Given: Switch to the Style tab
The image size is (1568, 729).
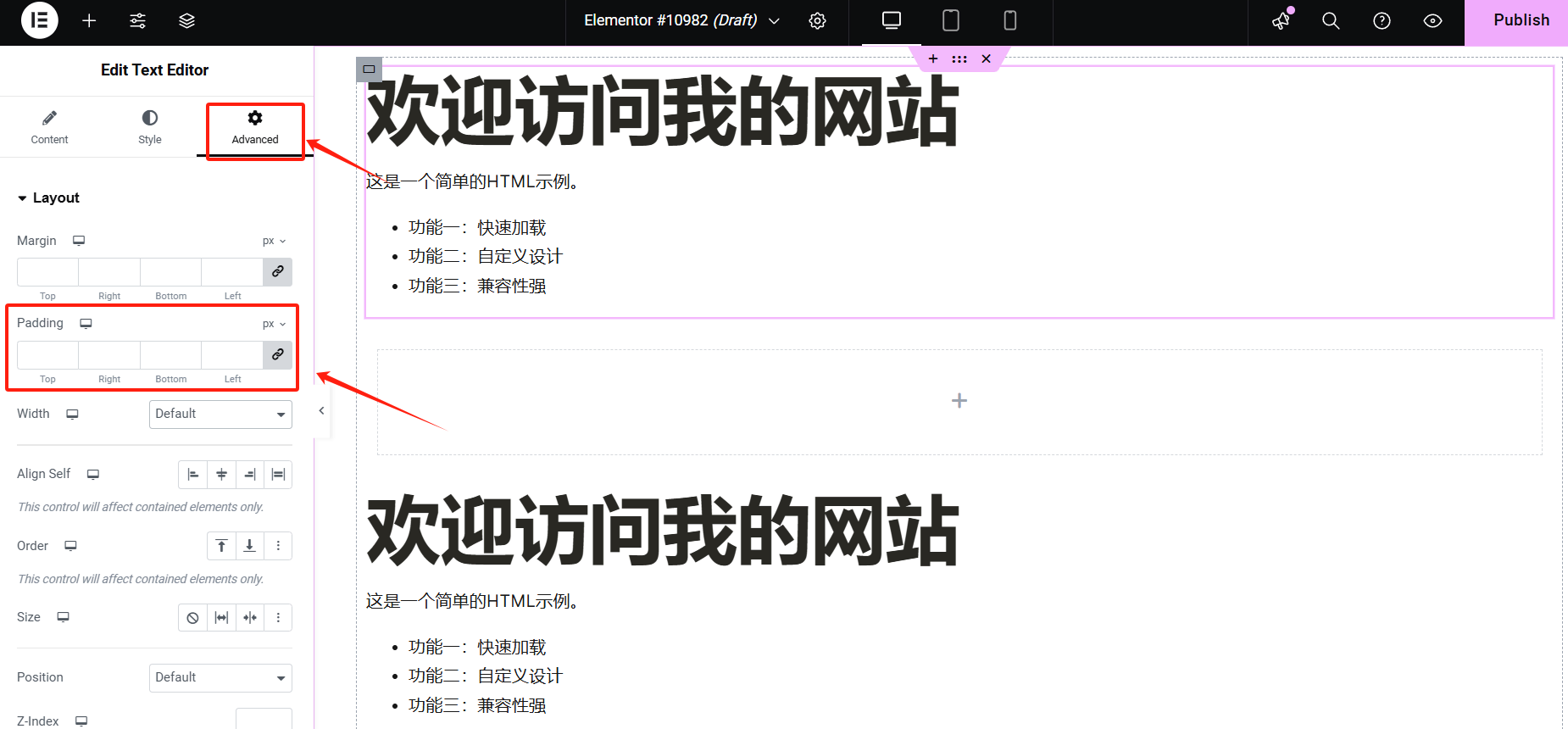Looking at the screenshot, I should click(150, 127).
